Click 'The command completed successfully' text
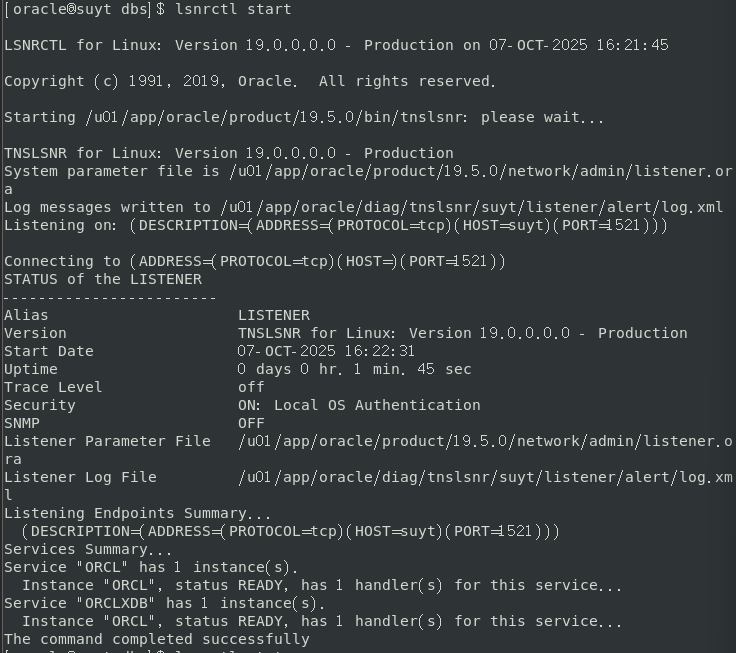The height and width of the screenshot is (653, 736). [157, 639]
